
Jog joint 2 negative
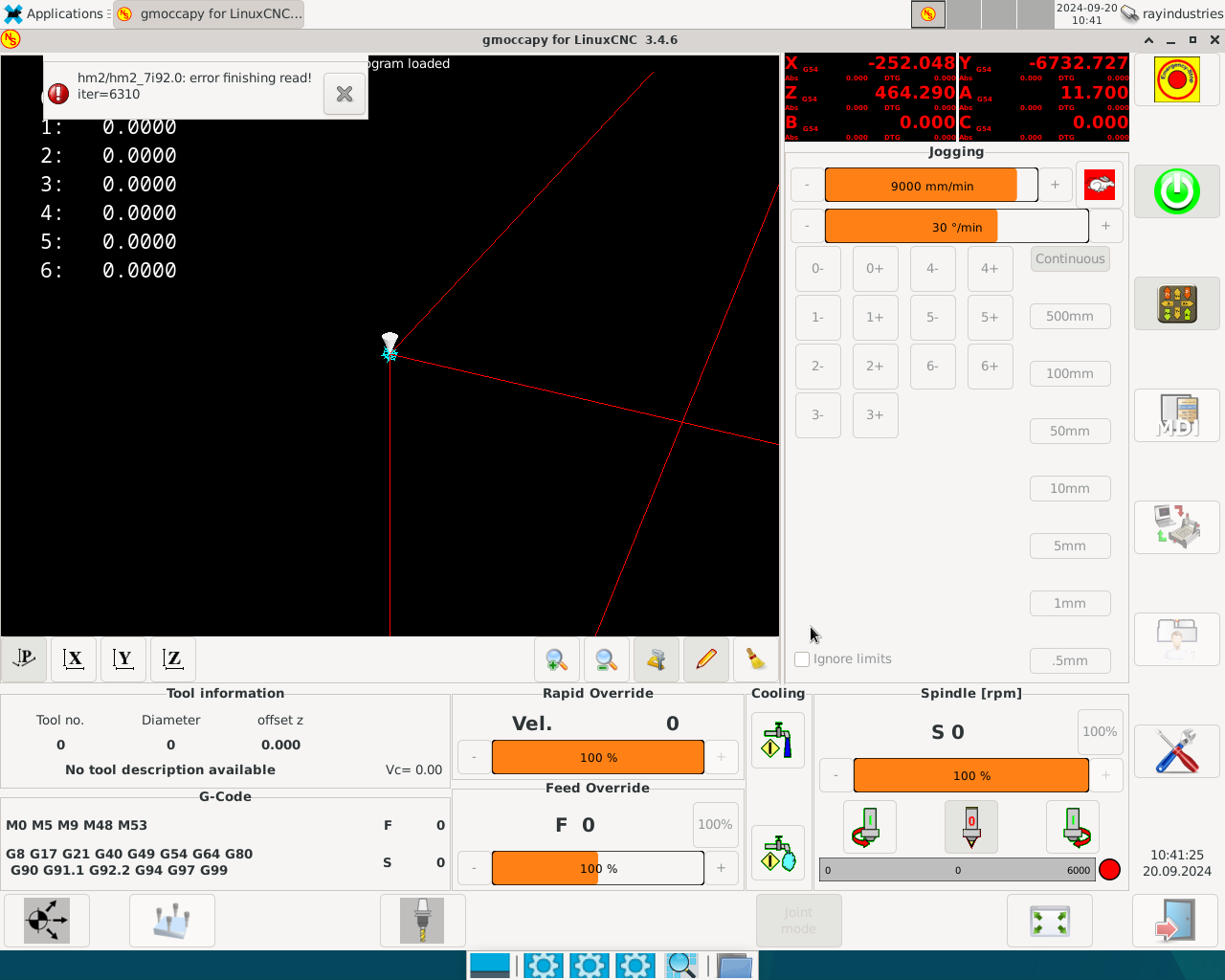click(818, 367)
